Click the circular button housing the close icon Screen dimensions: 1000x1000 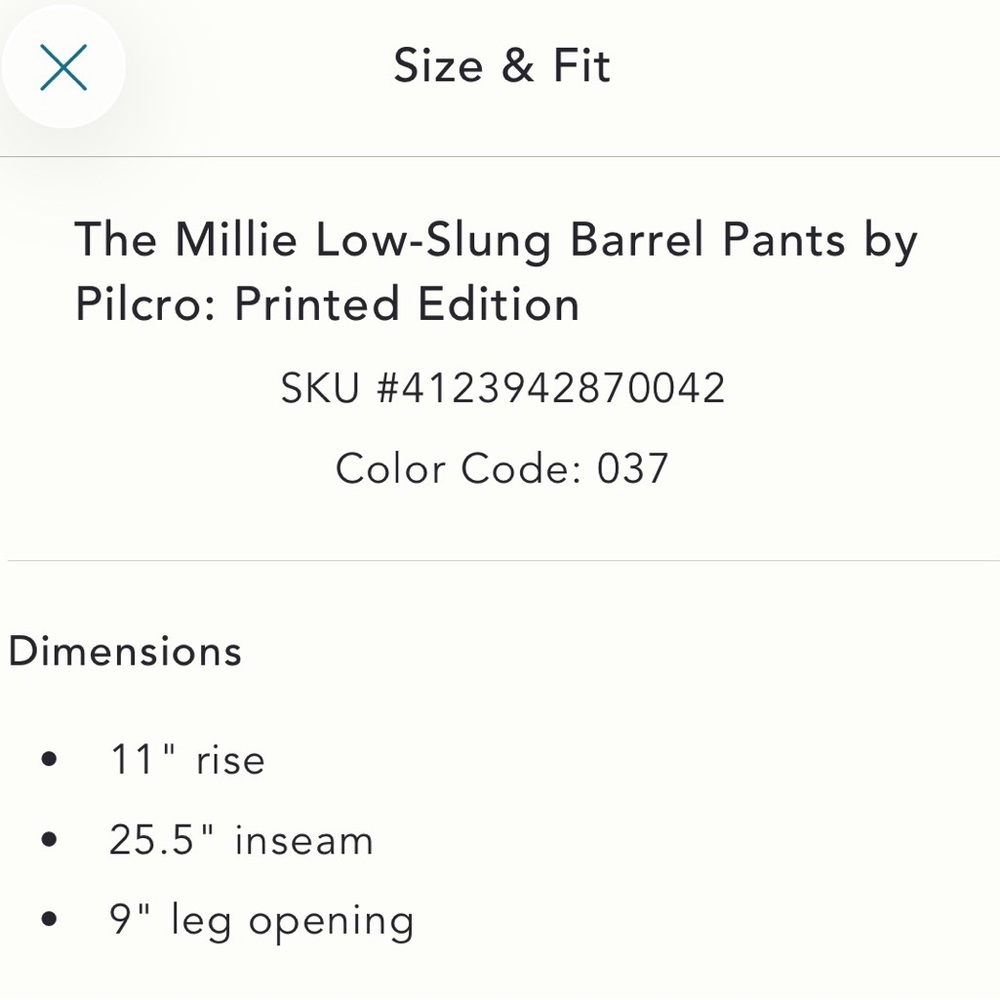[64, 66]
